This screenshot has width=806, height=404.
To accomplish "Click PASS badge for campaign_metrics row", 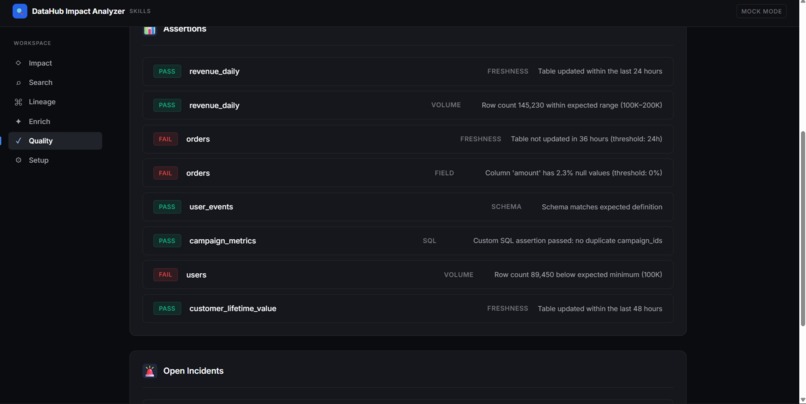I will point(167,241).
